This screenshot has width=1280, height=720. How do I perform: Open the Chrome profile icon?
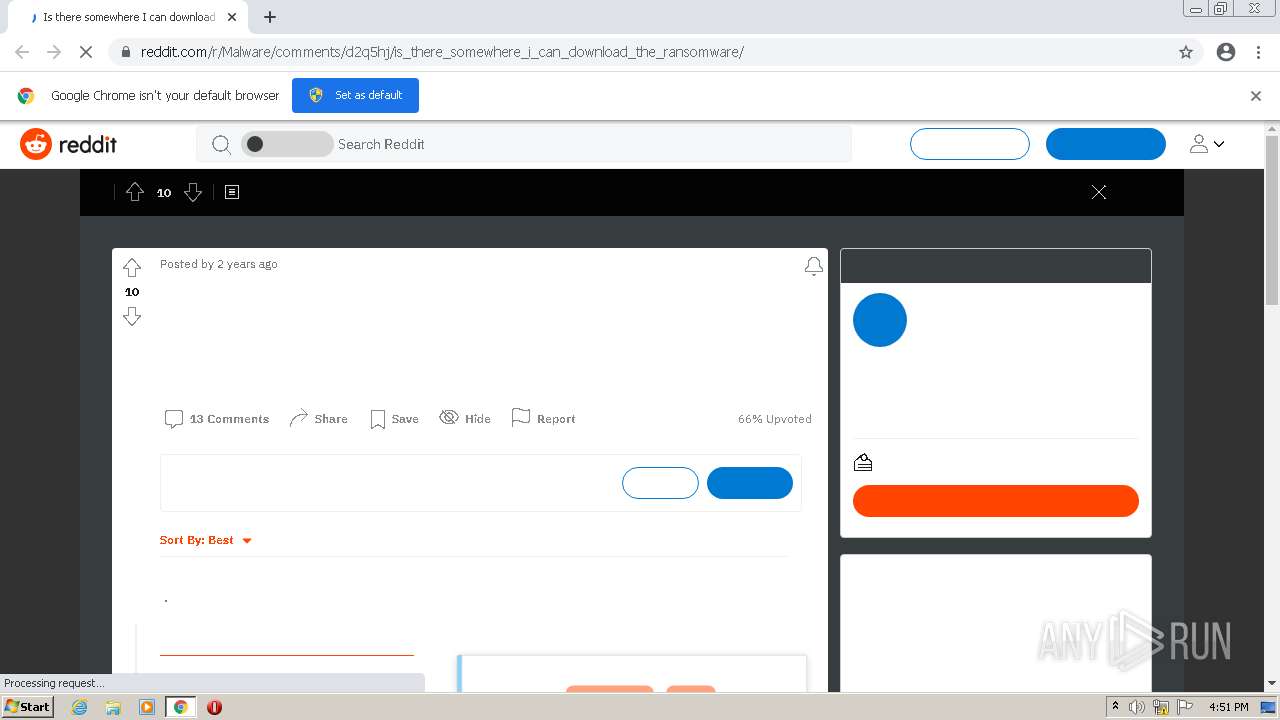pyautogui.click(x=1226, y=52)
